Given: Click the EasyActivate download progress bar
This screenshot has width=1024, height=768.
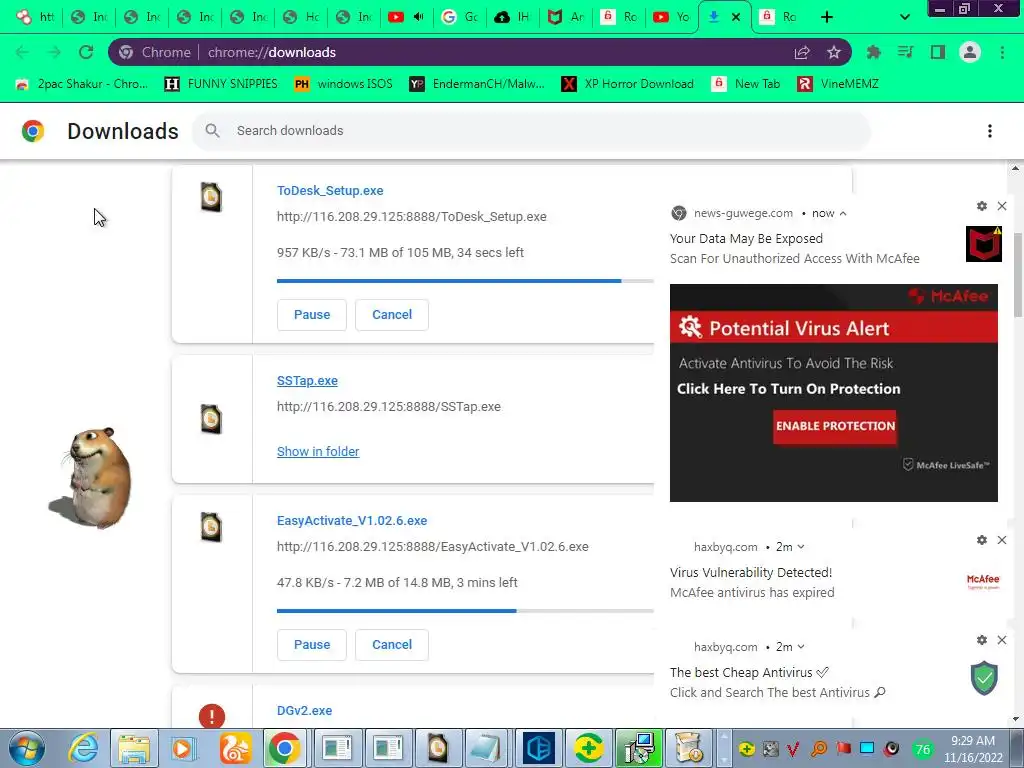Looking at the screenshot, I should click(465, 611).
